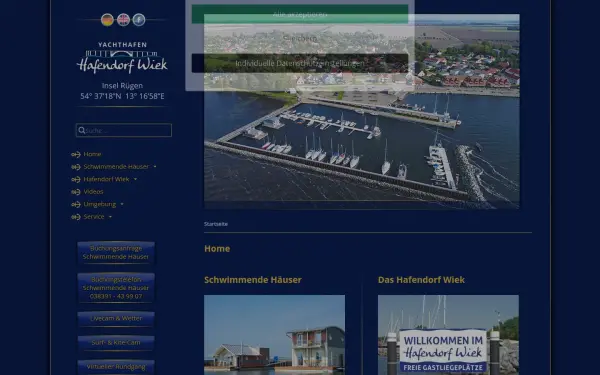The width and height of the screenshot is (600, 375).
Task: Open Schwimmende Häuser menu item
Action: 116,166
